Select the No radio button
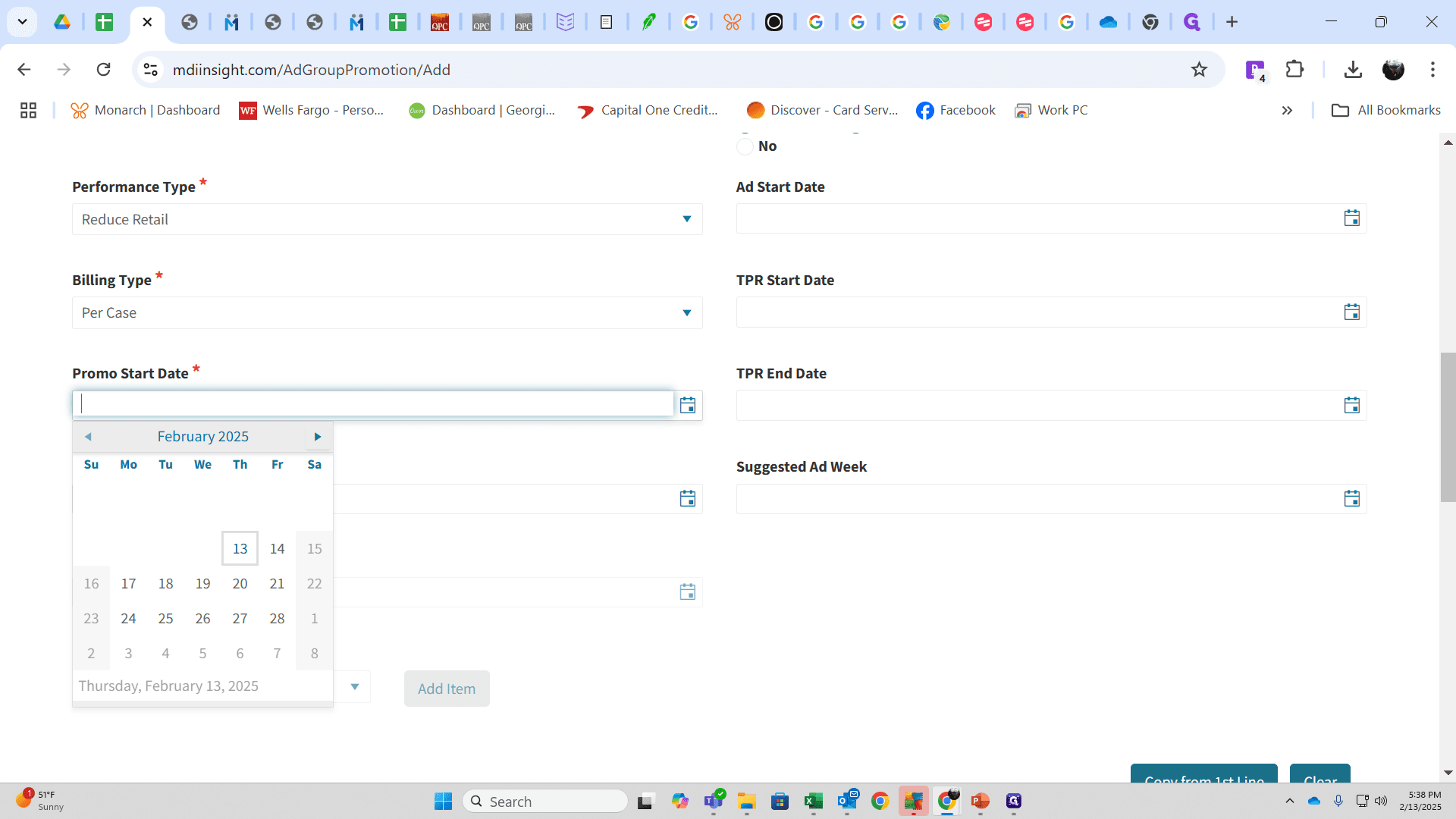 745,146
